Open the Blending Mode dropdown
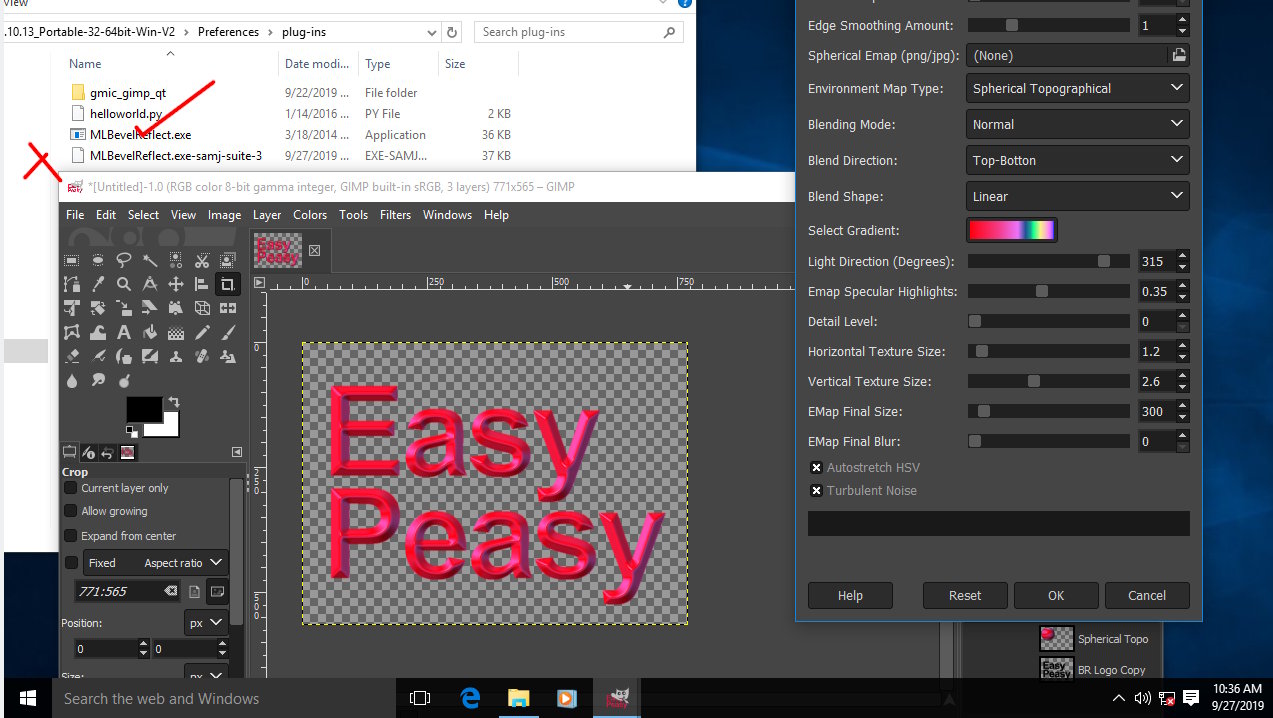This screenshot has height=718, width=1273. [x=1077, y=124]
